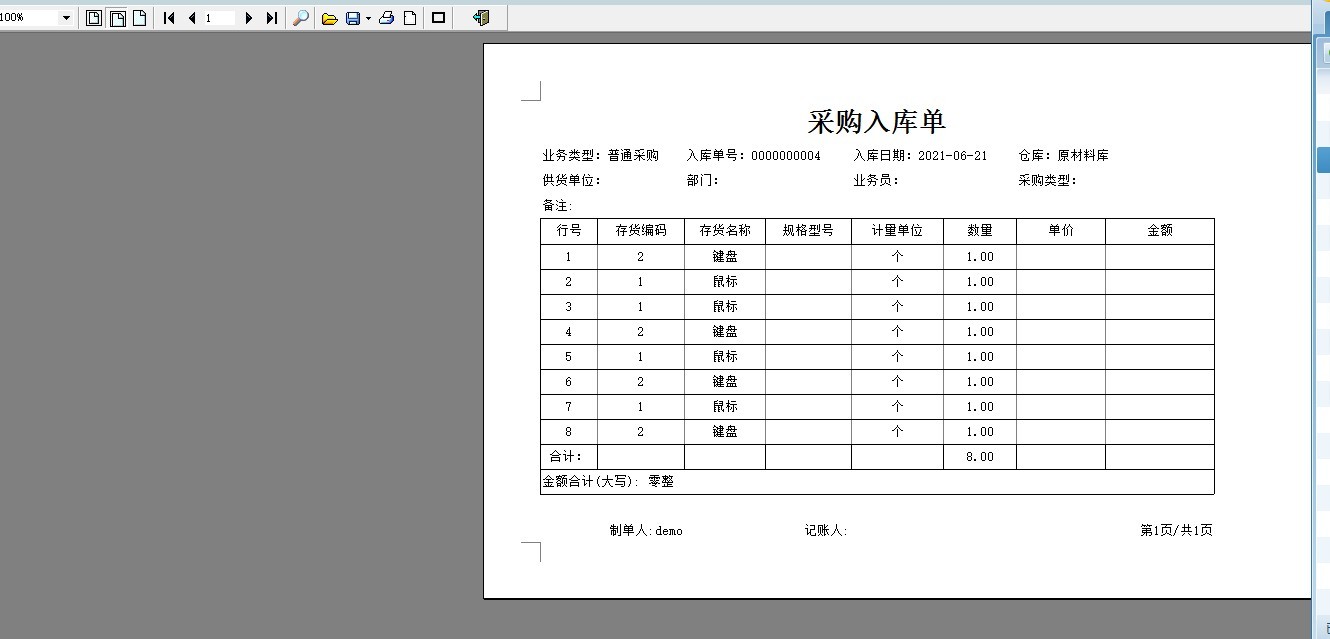Click the total quantity 8.00

[980, 457]
